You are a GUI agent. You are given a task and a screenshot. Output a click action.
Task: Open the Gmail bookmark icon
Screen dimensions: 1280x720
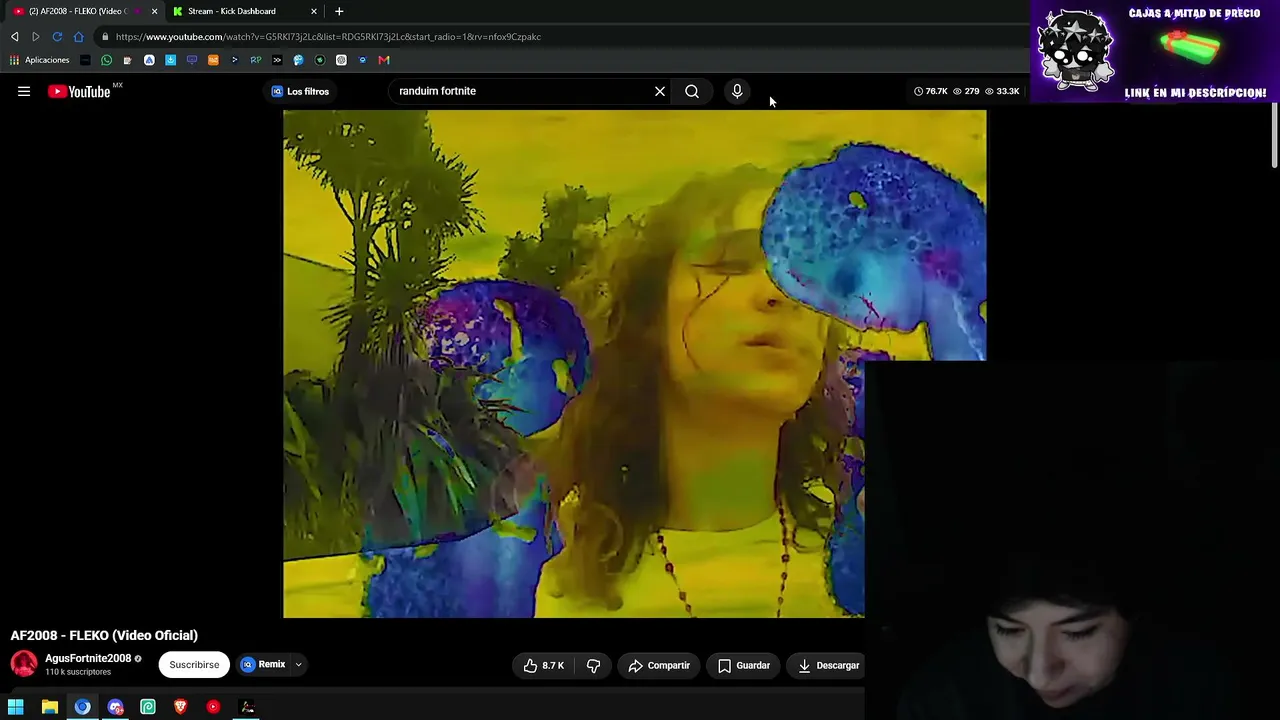tap(384, 60)
